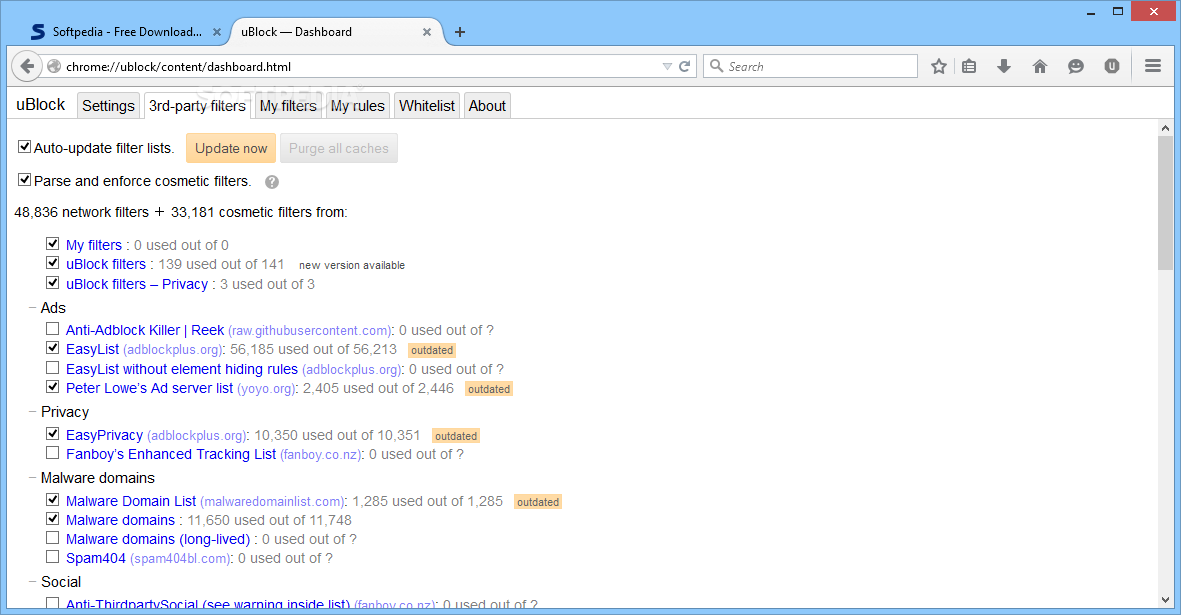The height and width of the screenshot is (615, 1181).
Task: Click the scrollbar down arrow
Action: coord(1165,599)
